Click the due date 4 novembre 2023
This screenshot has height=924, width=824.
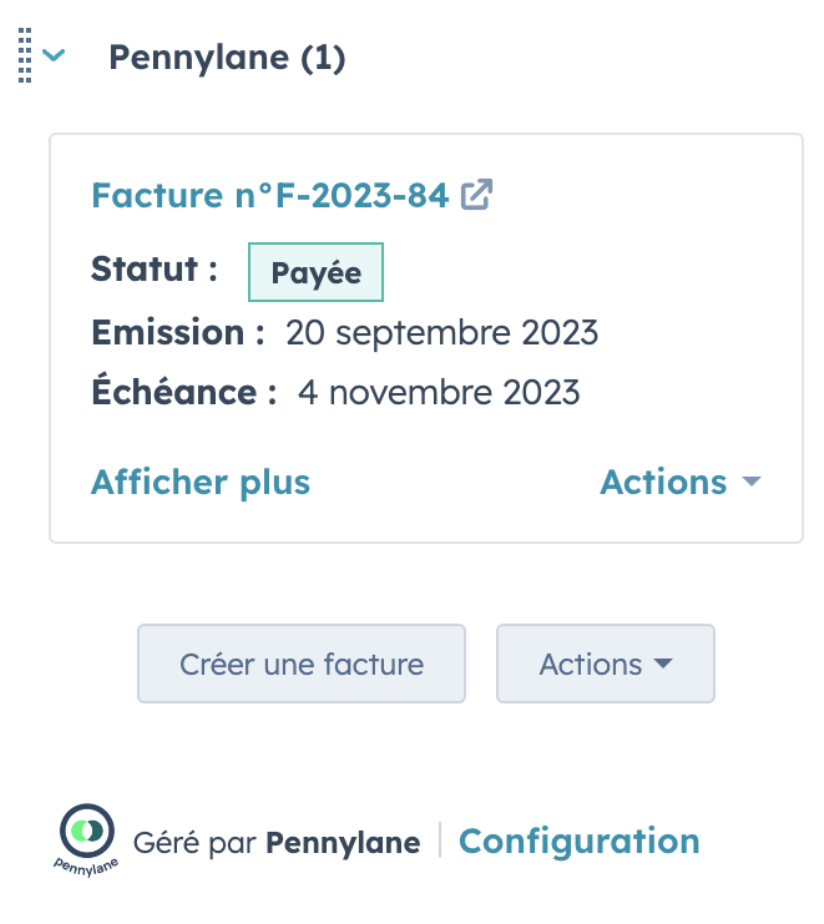coord(439,392)
